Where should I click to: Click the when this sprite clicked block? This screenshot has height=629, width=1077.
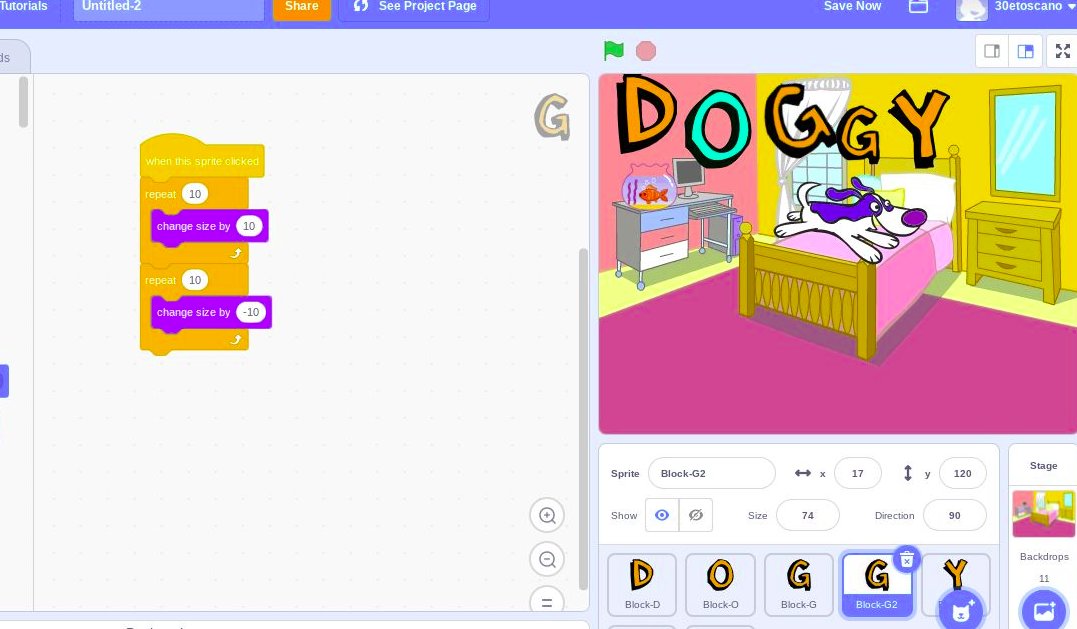202,161
